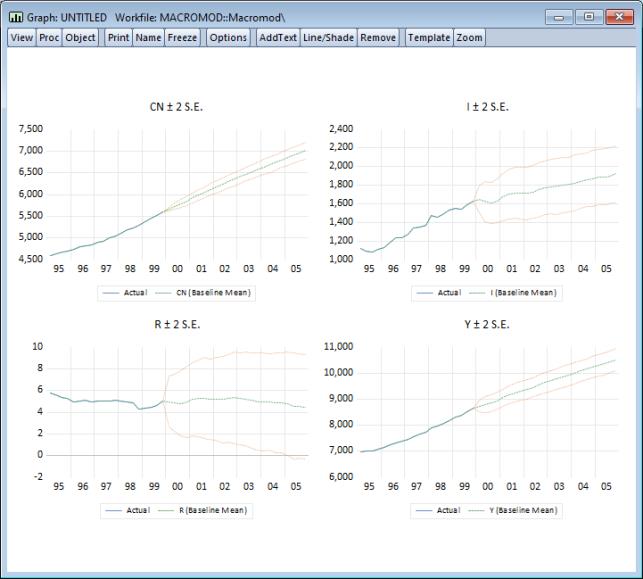Image resolution: width=643 pixels, height=579 pixels.
Task: Freeze the current graph
Action: 182,37
